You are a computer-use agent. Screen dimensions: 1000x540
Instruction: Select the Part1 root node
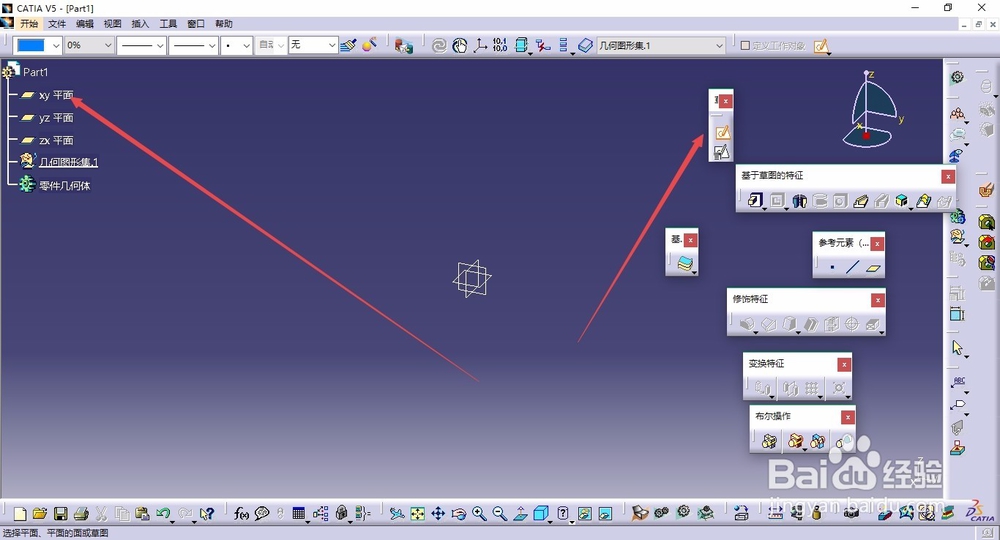[x=35, y=72]
